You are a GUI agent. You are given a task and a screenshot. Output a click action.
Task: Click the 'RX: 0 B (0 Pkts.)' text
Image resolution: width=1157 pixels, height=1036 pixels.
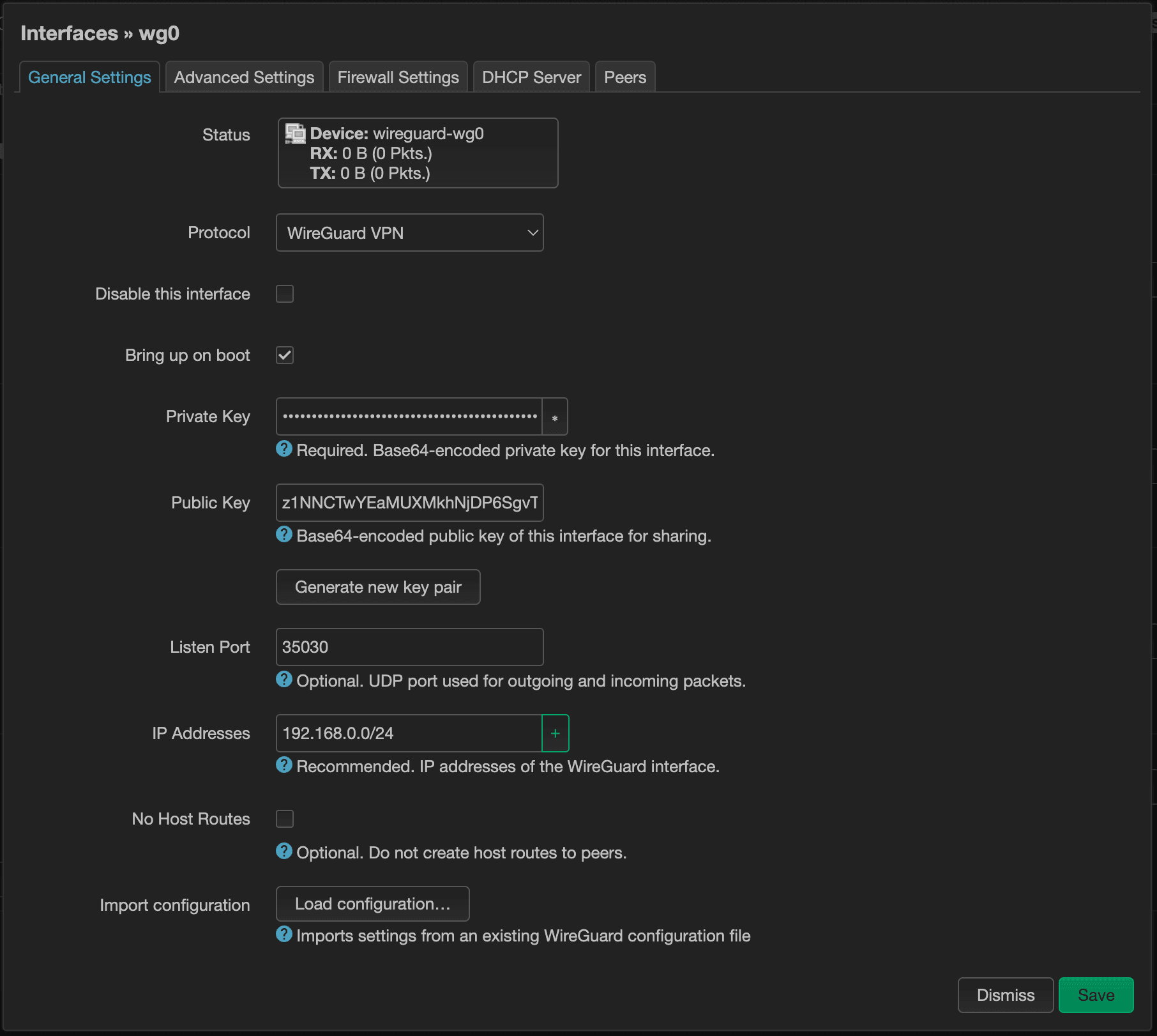(x=371, y=153)
